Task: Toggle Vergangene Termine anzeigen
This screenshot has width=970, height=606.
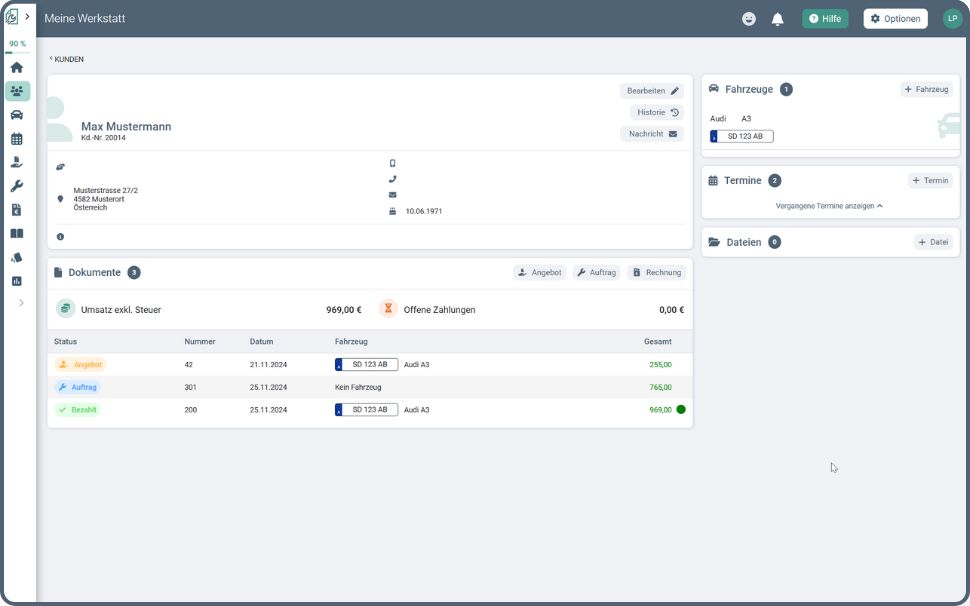Action: coord(829,206)
